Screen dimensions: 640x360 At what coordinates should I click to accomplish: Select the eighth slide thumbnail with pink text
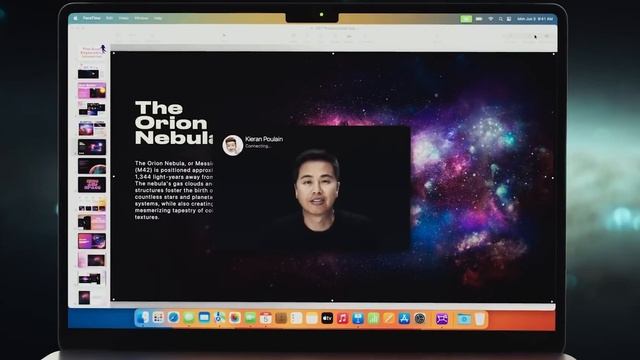coord(92,184)
